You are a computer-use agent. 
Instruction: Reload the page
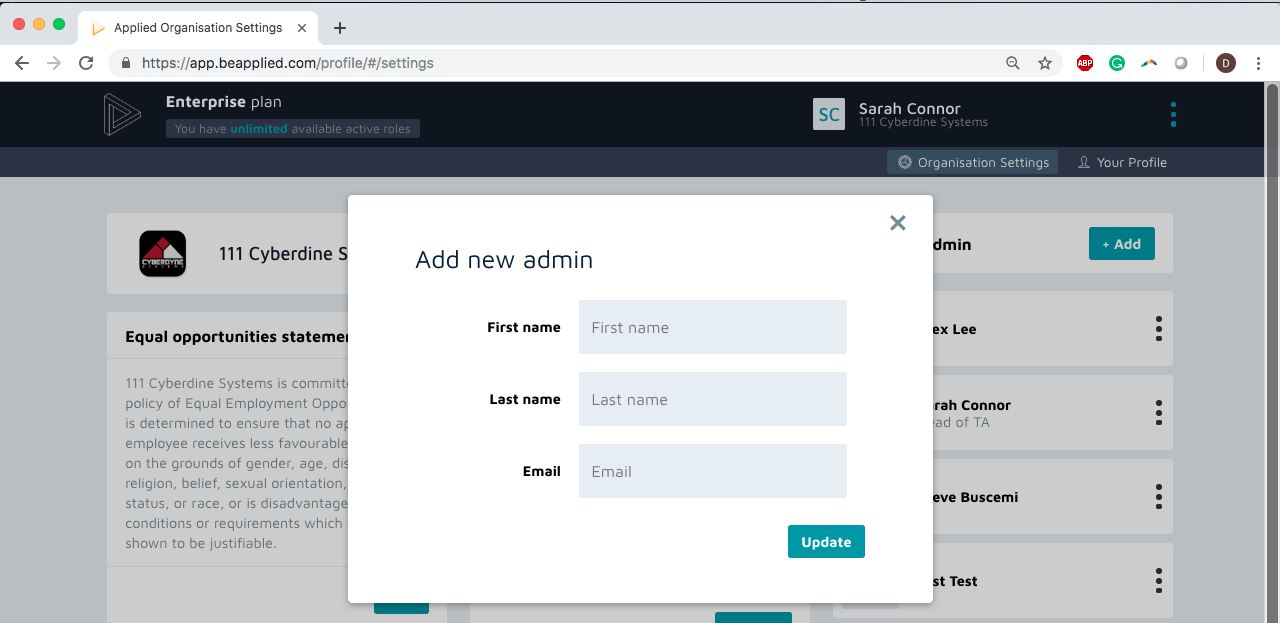[86, 63]
